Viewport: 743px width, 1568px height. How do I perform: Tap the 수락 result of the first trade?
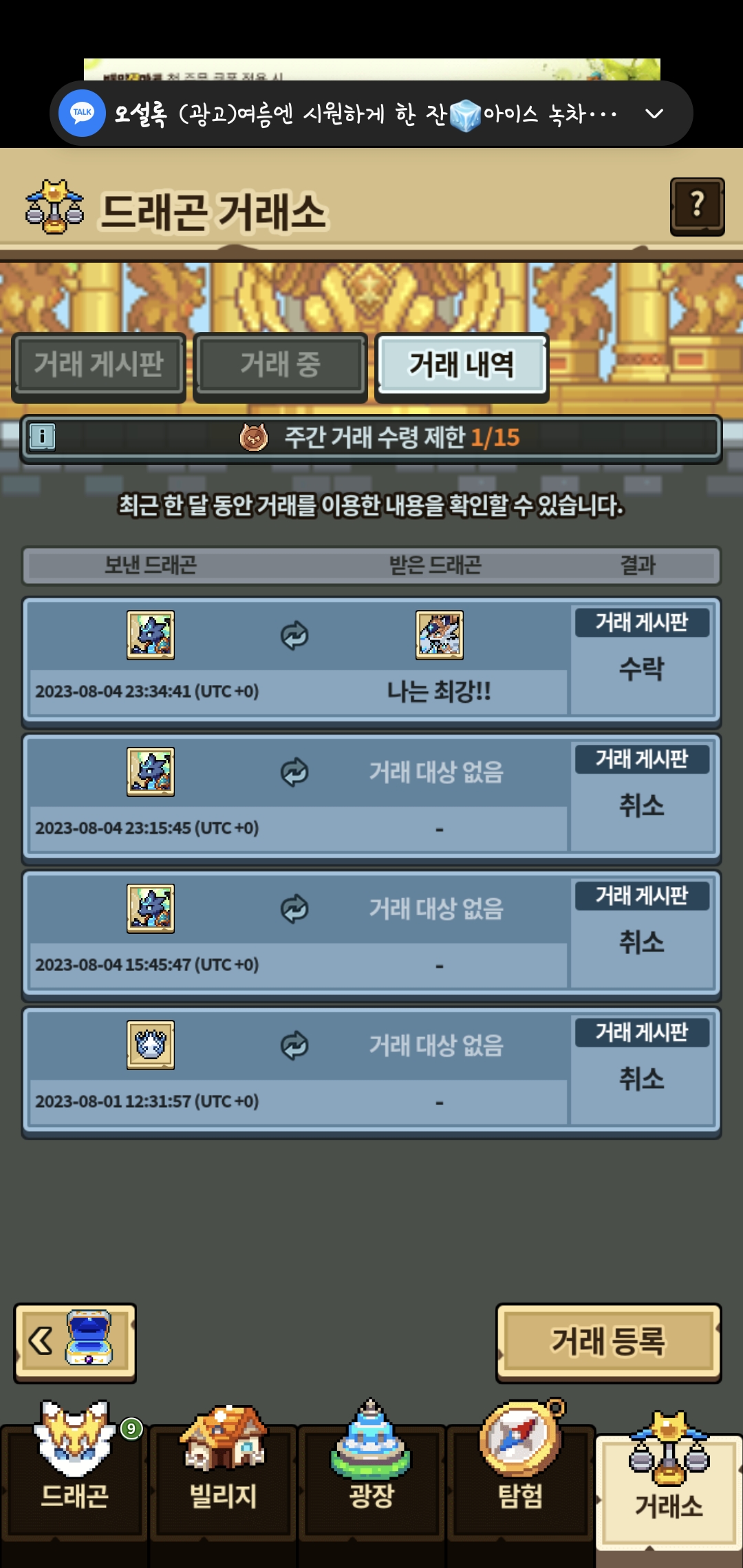642,669
